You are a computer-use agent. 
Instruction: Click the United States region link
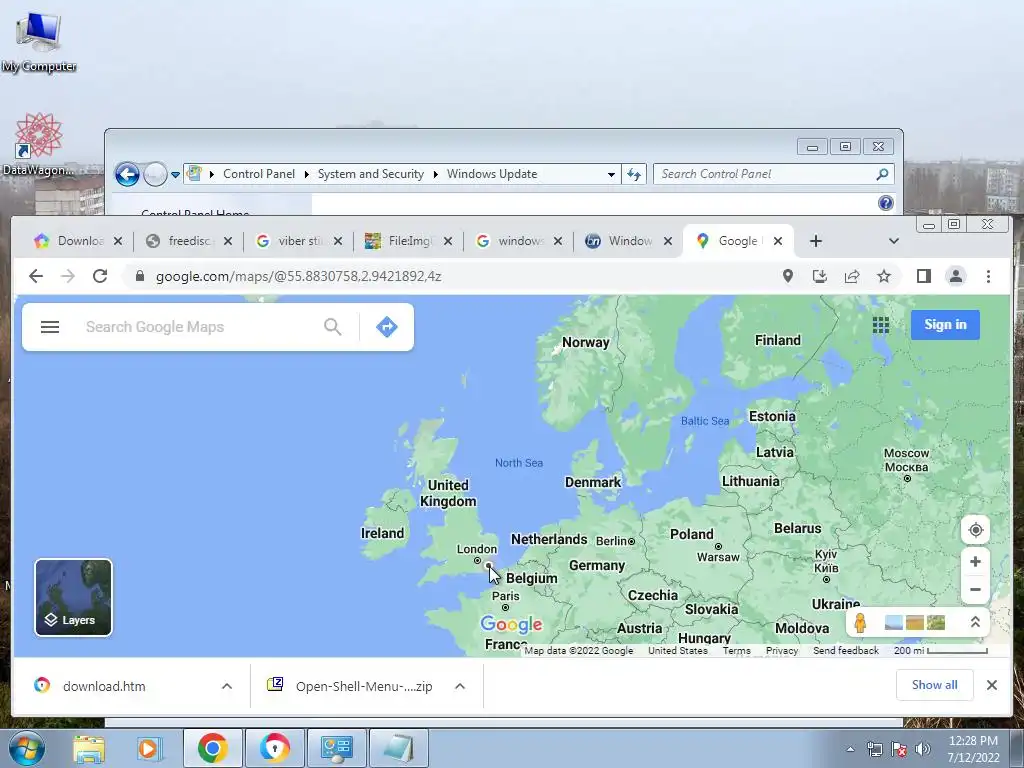[677, 650]
